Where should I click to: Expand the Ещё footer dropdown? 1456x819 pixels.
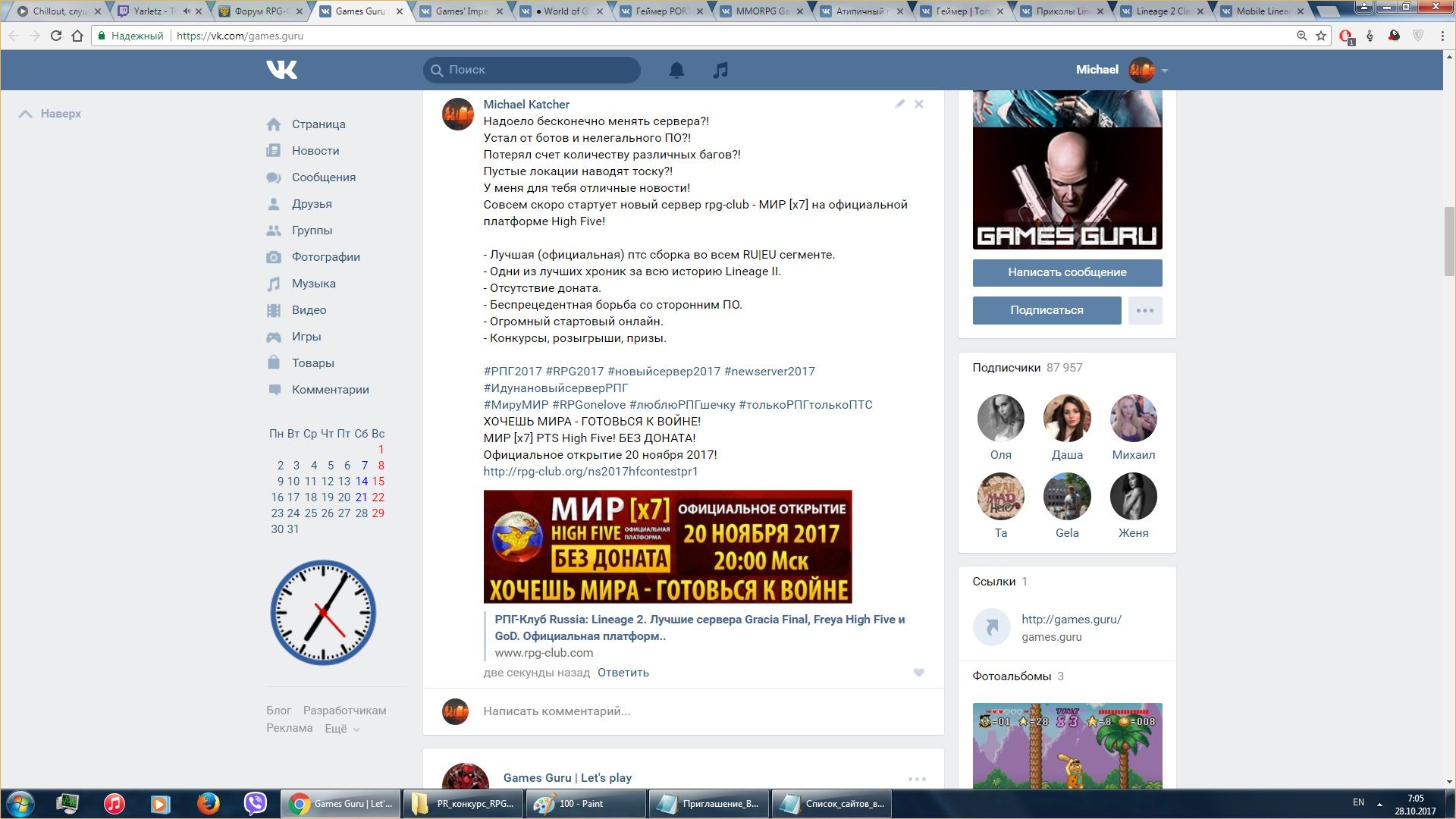pyautogui.click(x=340, y=728)
